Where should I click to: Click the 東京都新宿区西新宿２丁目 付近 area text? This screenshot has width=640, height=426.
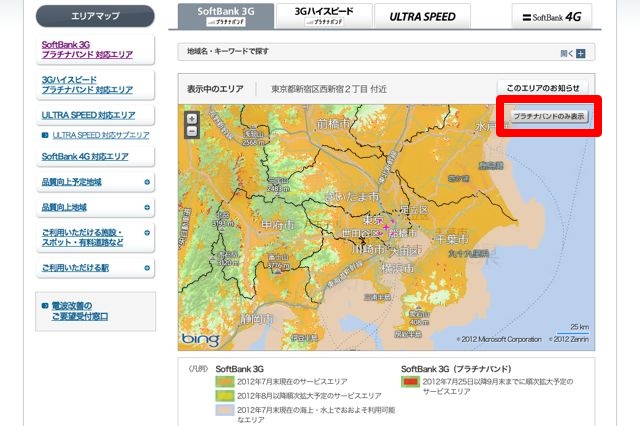329,89
